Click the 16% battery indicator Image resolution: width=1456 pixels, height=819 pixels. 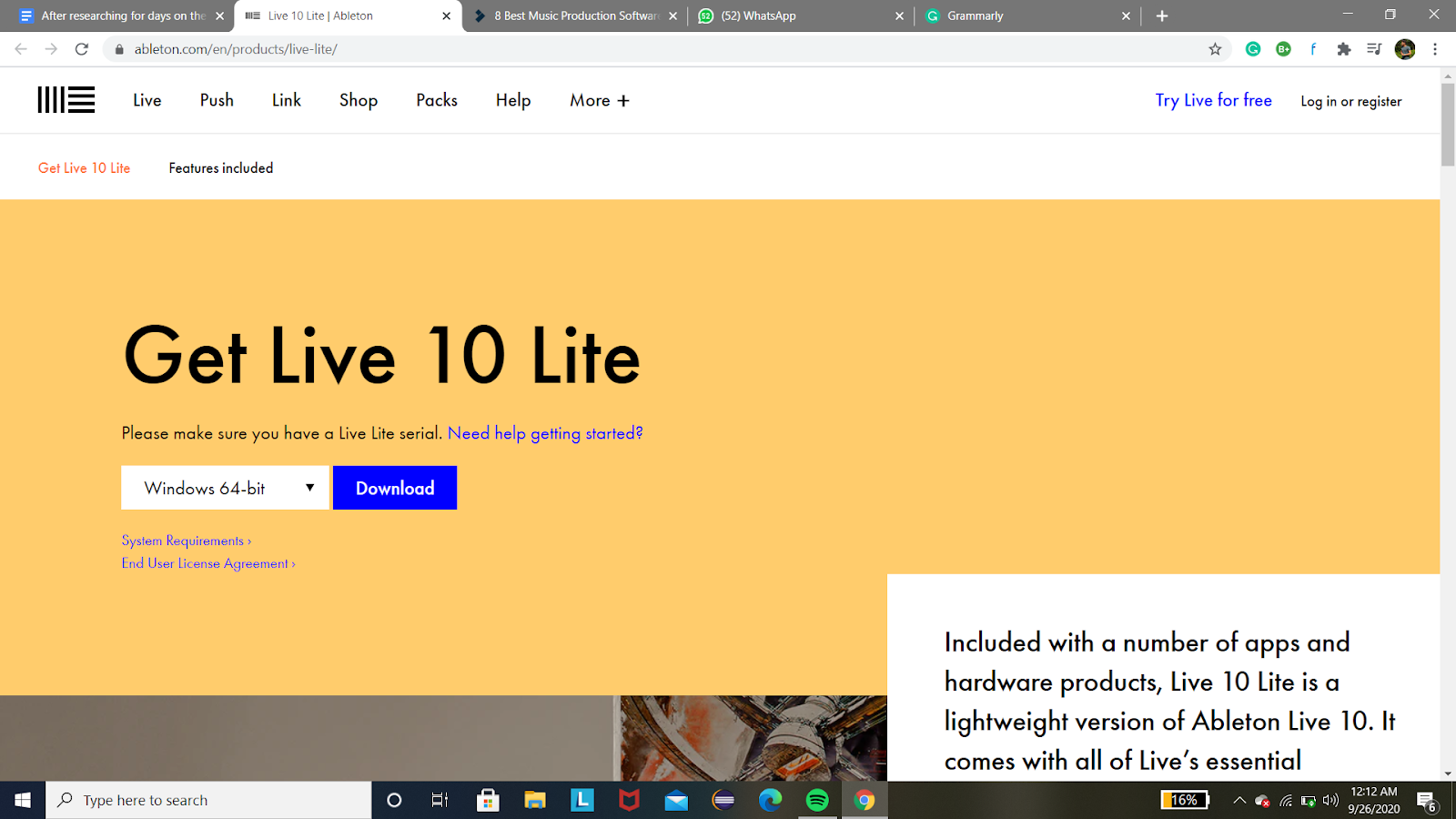(x=1185, y=800)
